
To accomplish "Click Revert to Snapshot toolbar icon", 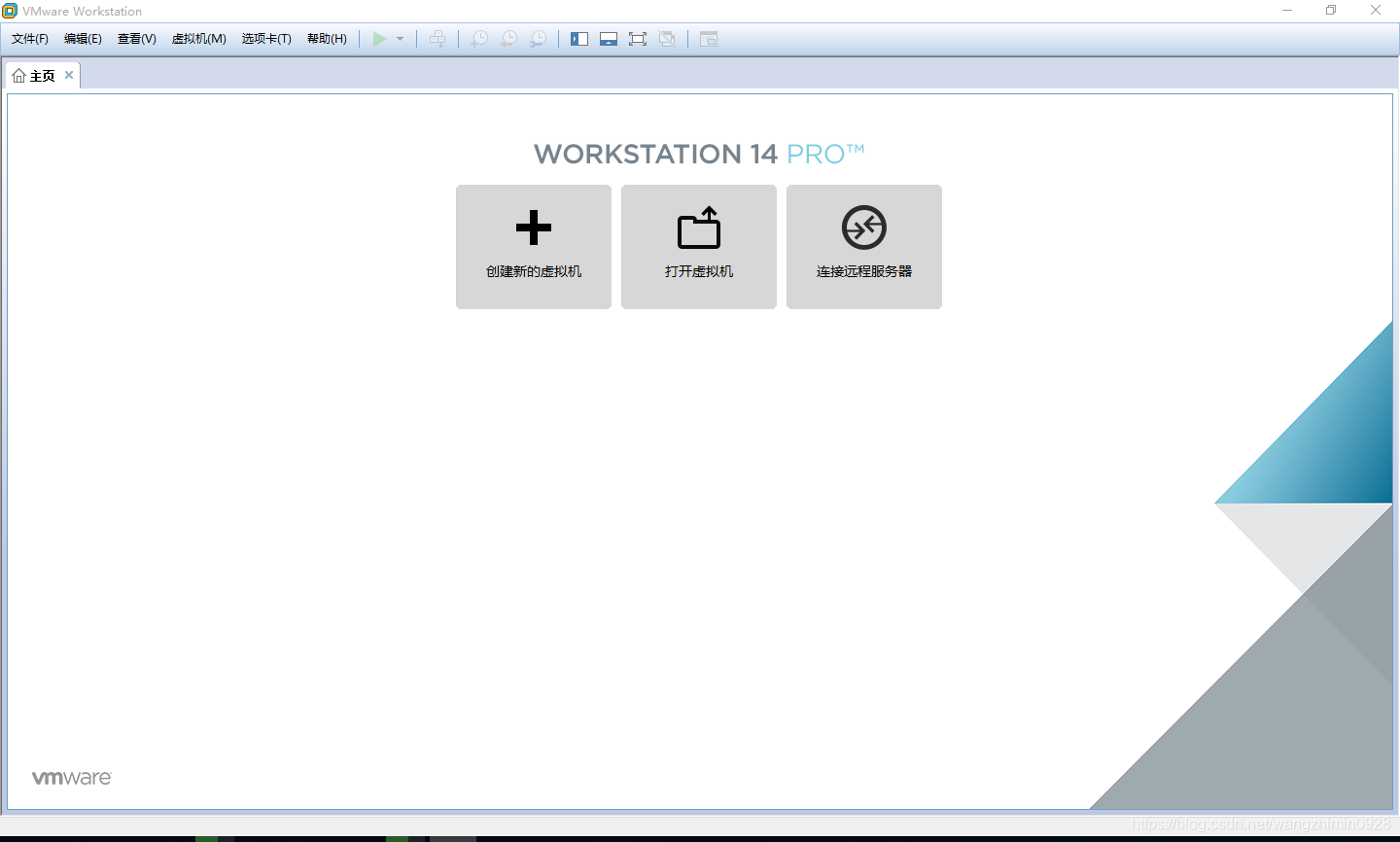I will point(508,39).
